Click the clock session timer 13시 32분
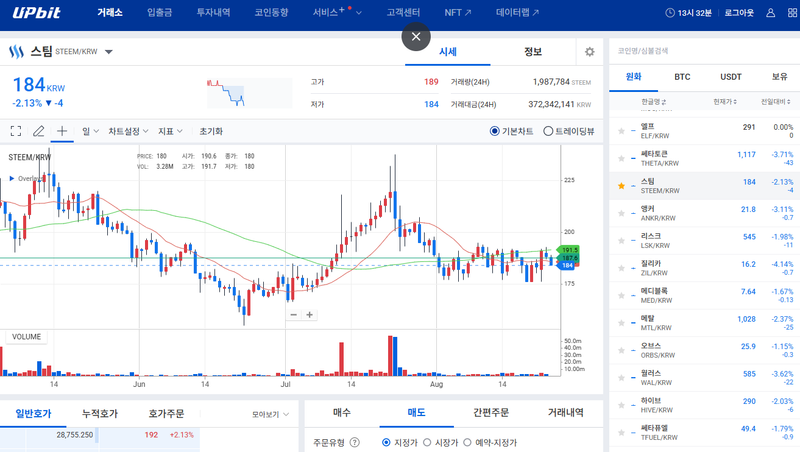The width and height of the screenshot is (800, 452). [x=688, y=13]
